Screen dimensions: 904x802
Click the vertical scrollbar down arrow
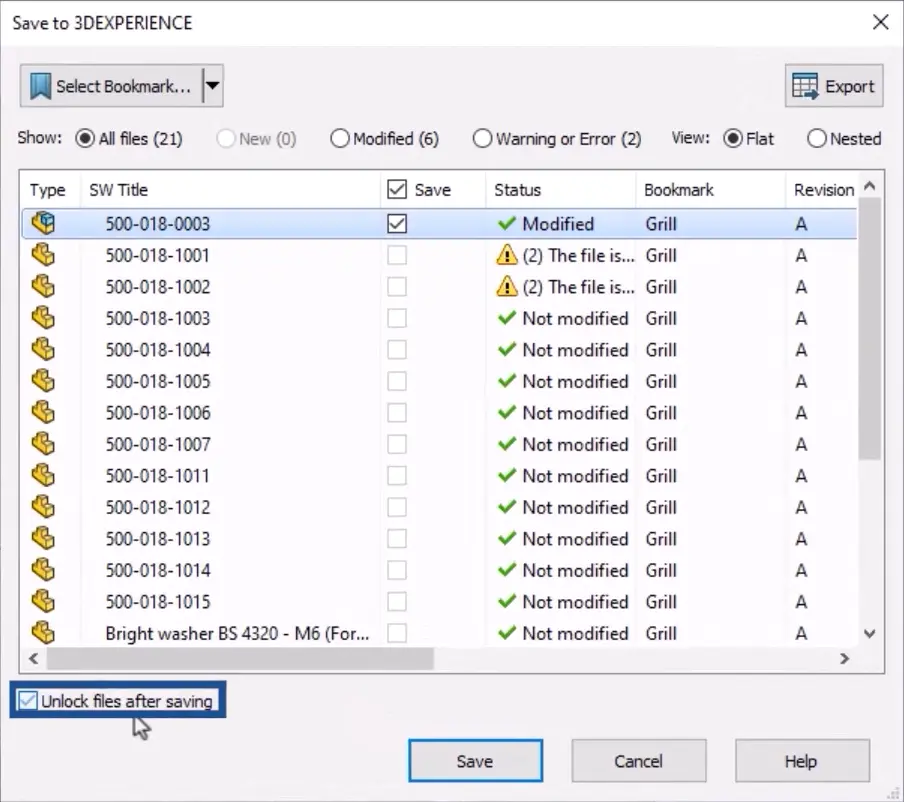click(x=870, y=633)
